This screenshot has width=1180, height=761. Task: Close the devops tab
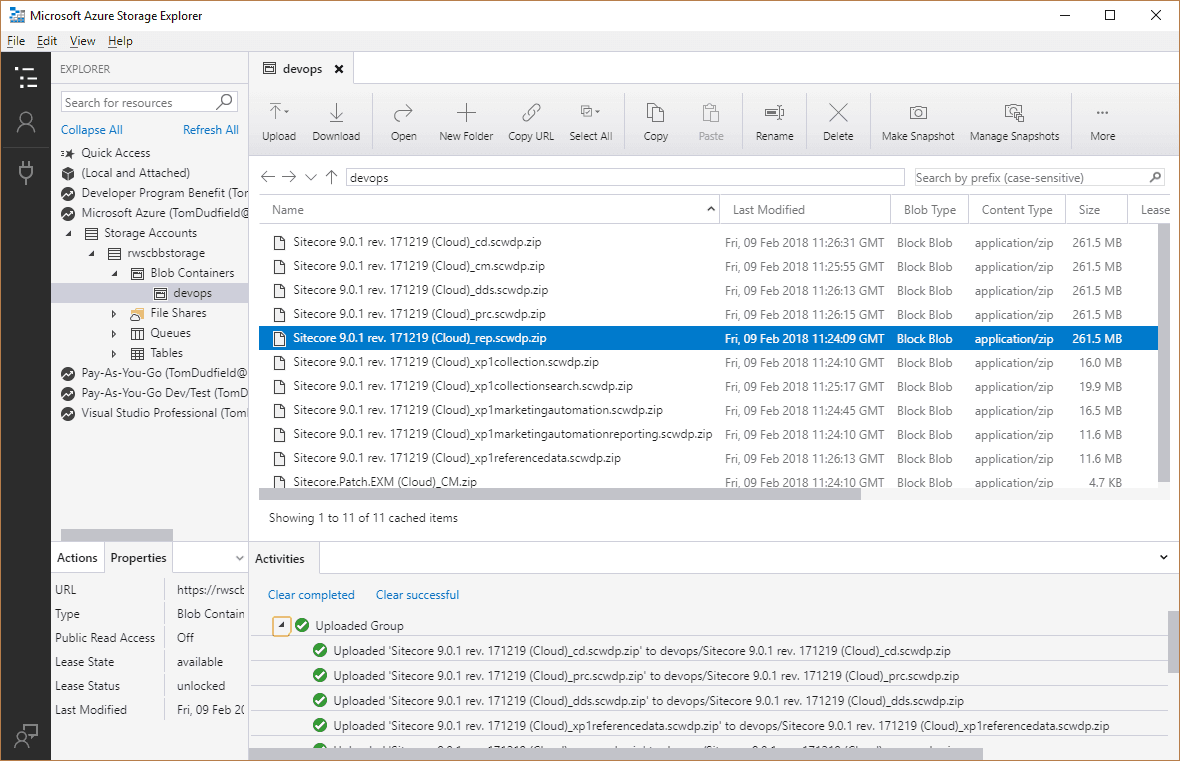click(x=339, y=69)
